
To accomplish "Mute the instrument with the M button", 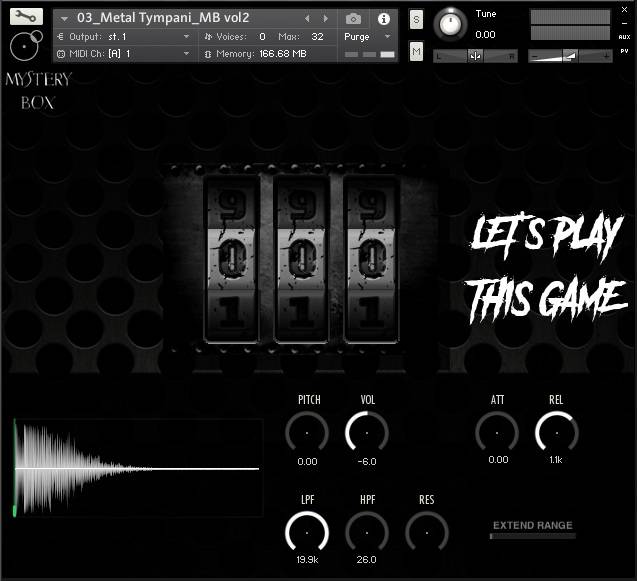I will [x=416, y=51].
